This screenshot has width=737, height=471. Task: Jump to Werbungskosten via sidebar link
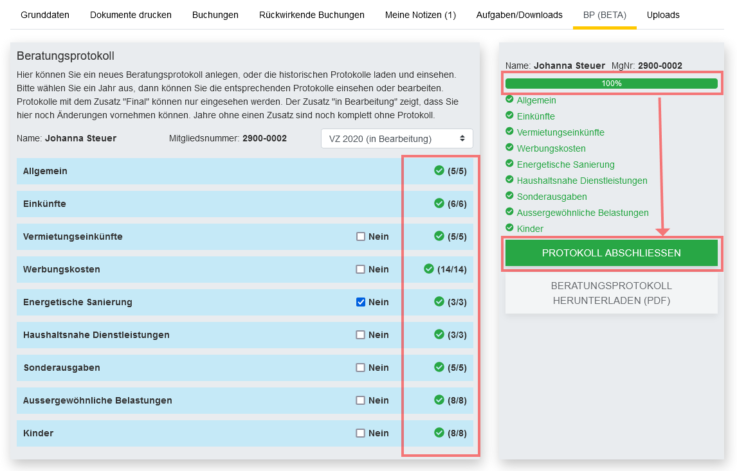[x=551, y=149]
